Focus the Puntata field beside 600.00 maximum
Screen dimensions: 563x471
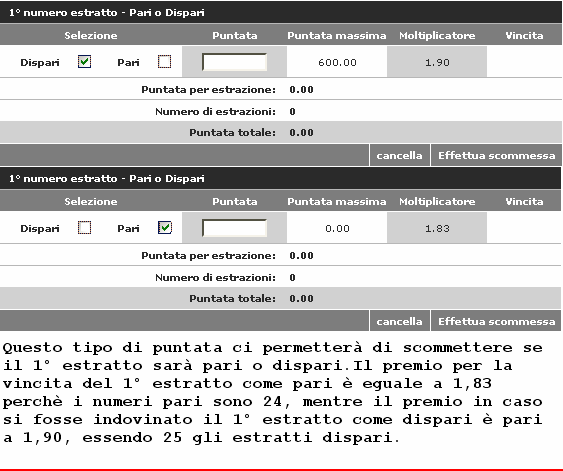[x=234, y=62]
